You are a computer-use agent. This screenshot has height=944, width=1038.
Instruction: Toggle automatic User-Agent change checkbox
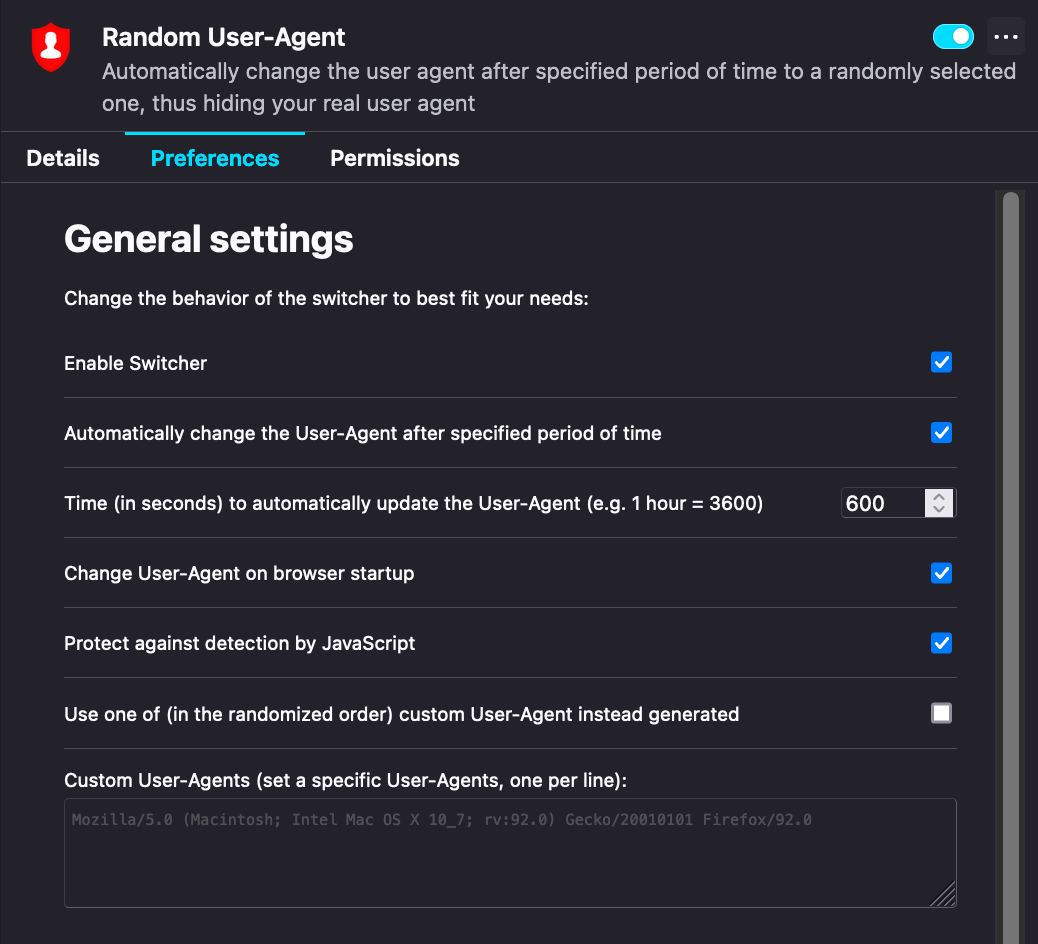pos(941,433)
